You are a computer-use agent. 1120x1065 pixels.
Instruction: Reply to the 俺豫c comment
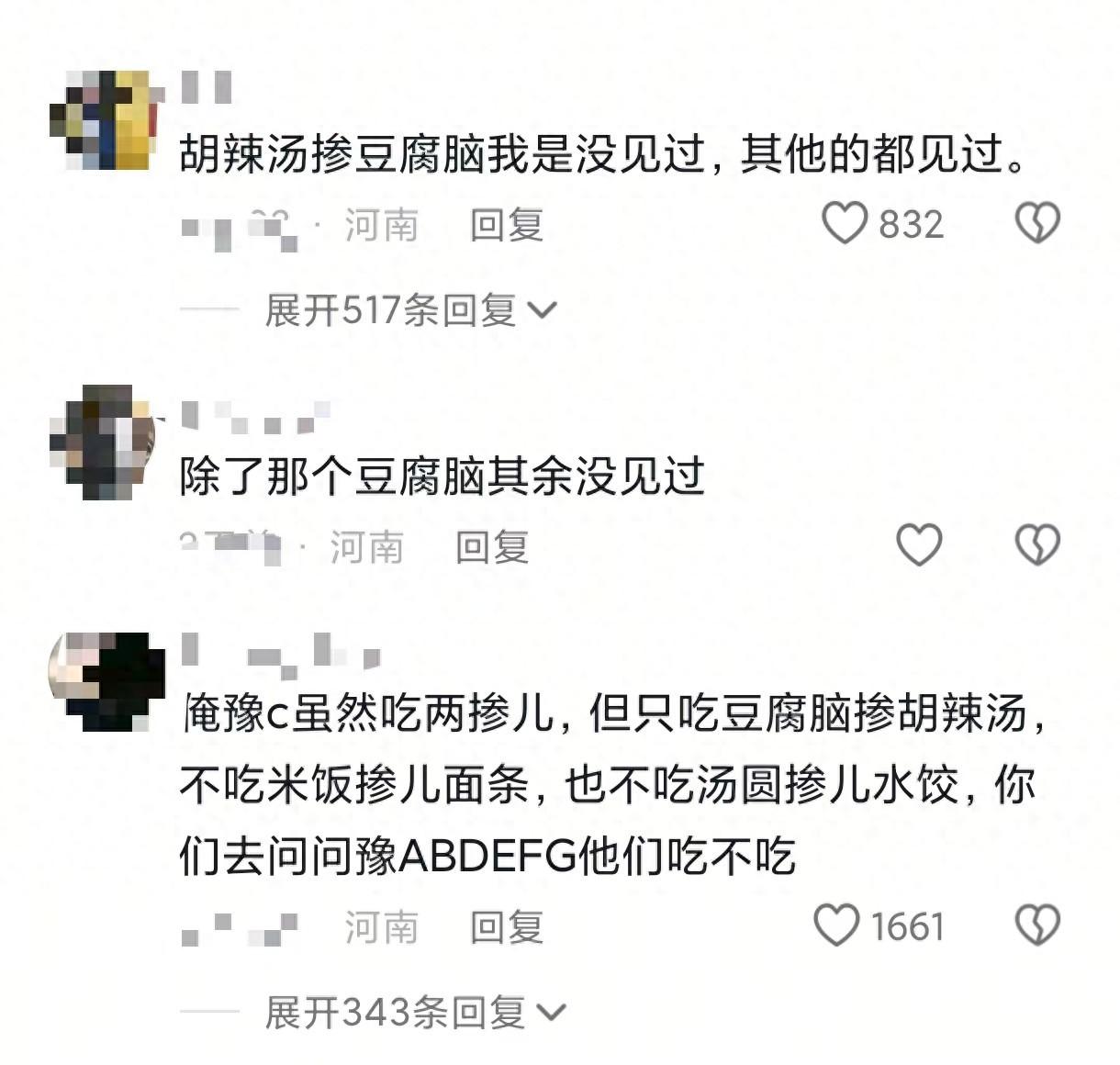507,927
